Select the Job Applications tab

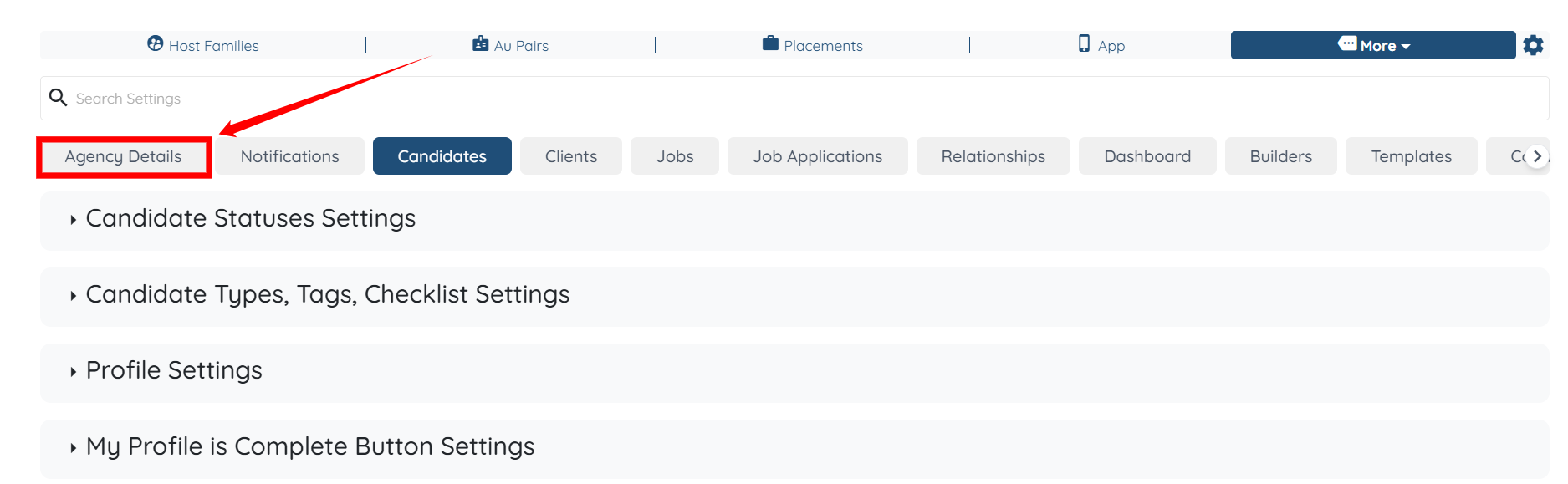point(817,156)
